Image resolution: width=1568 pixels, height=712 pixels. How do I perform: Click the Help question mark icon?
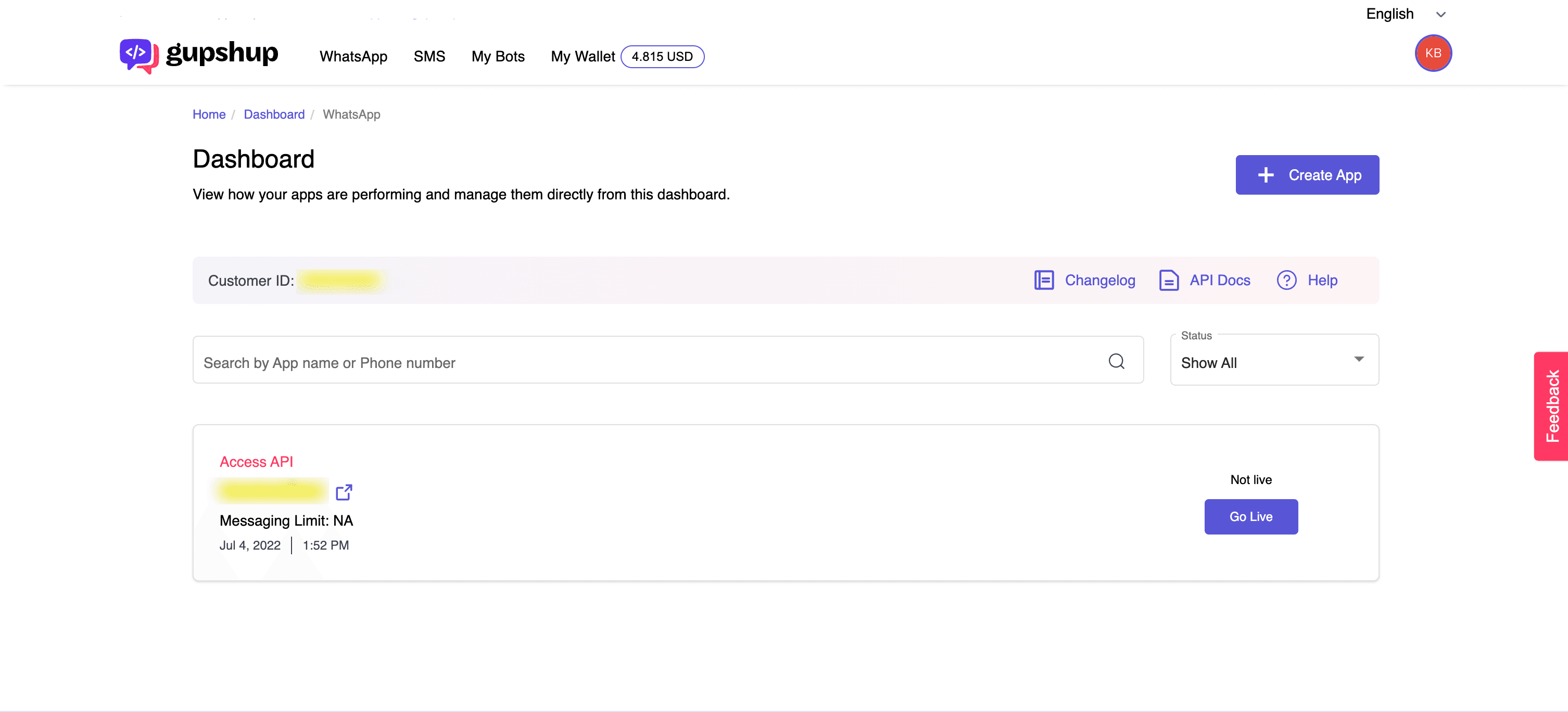click(1286, 280)
